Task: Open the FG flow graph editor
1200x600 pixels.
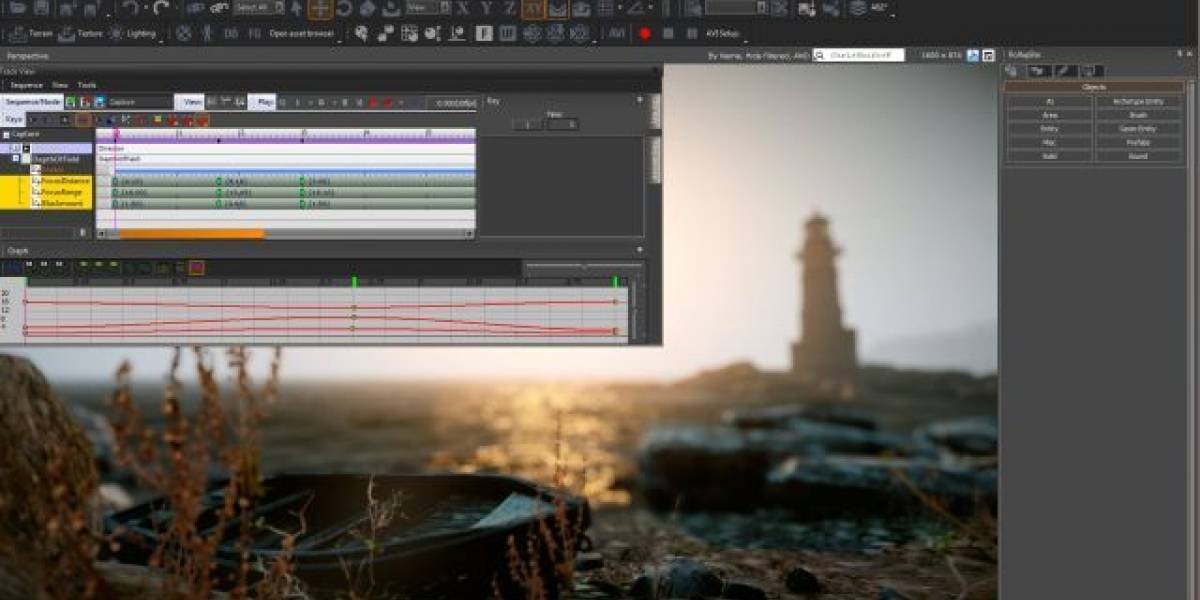Action: click(255, 34)
